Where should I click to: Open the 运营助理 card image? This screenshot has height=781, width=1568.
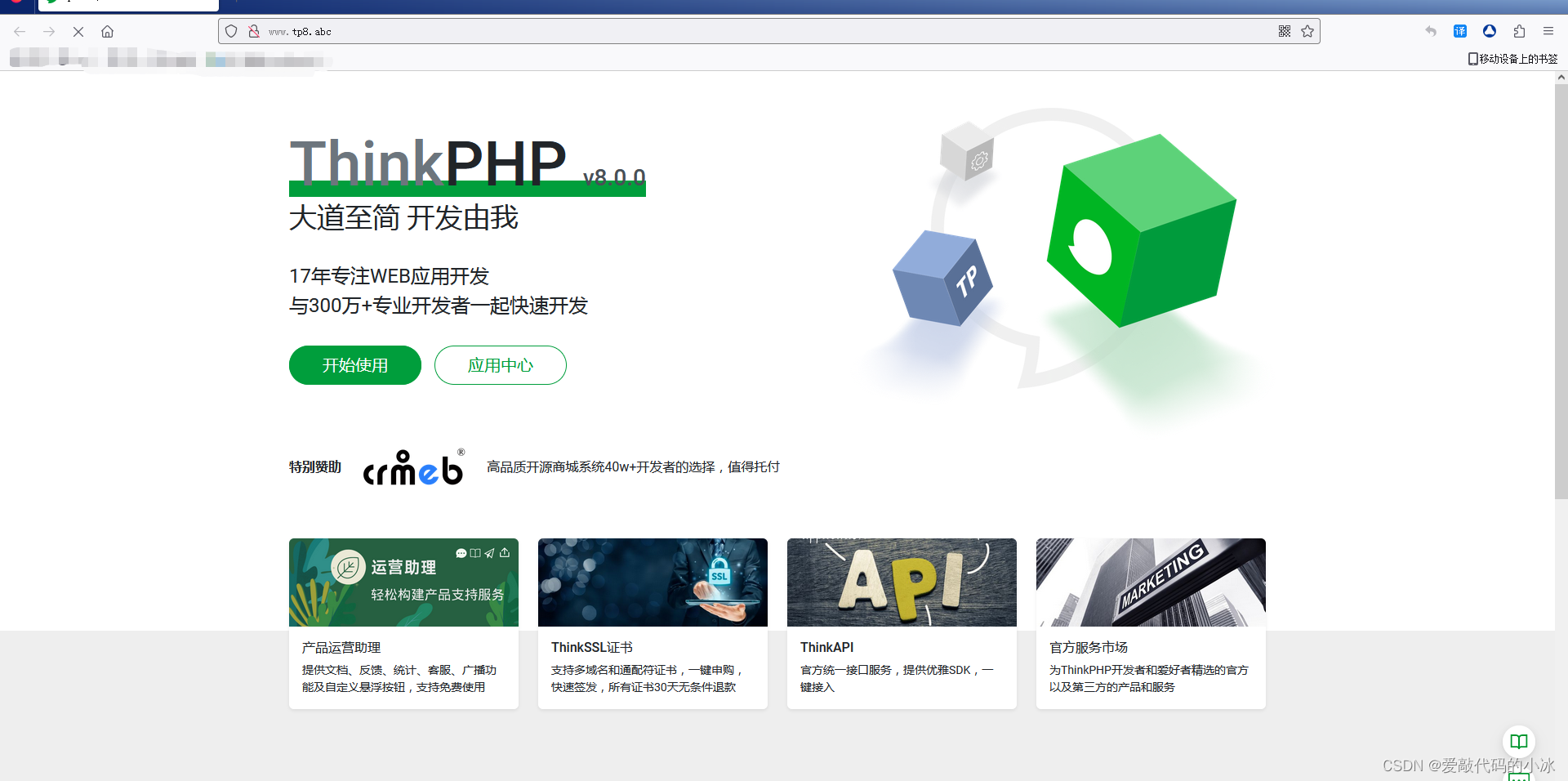point(403,582)
